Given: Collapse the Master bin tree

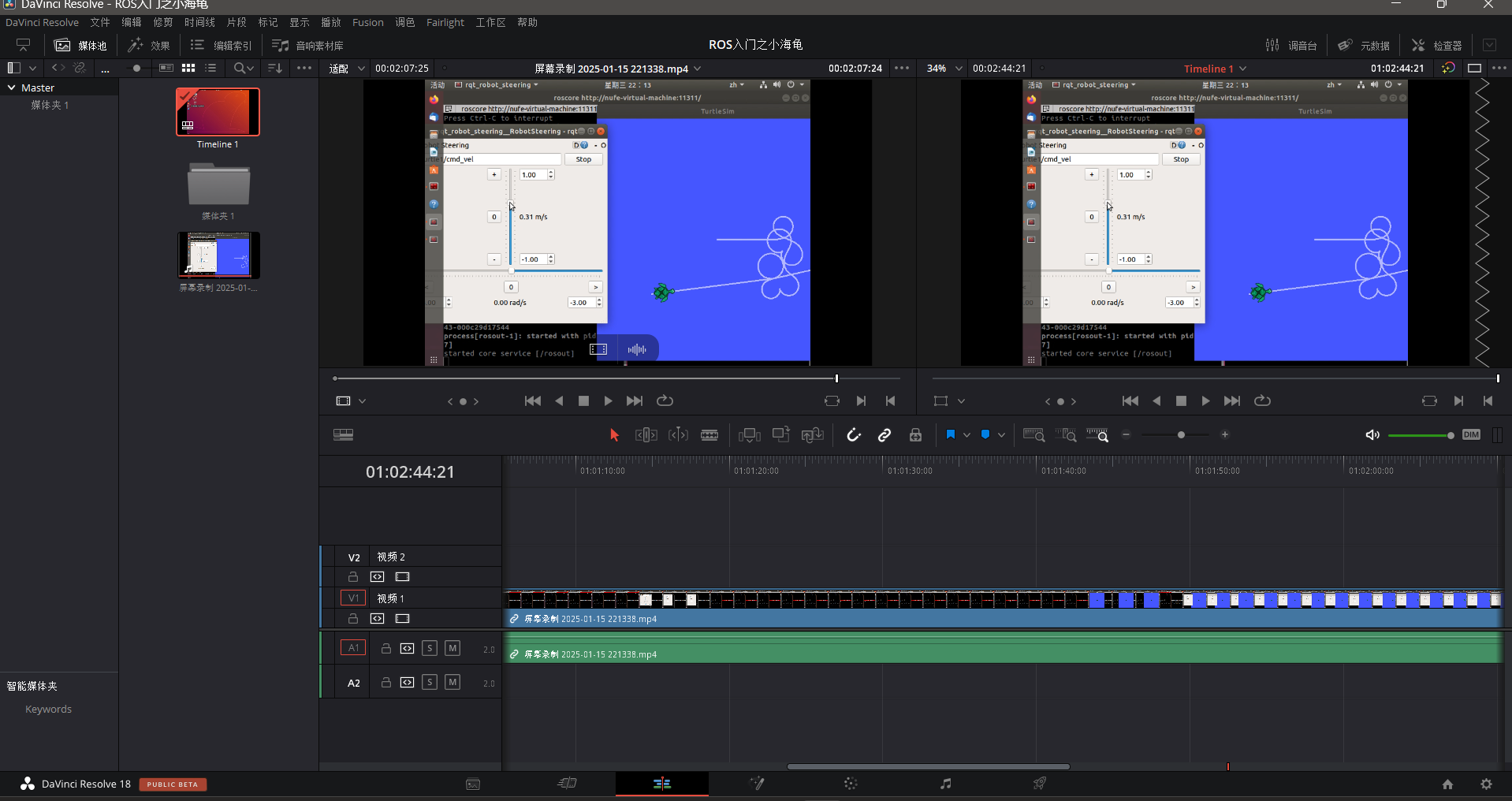Looking at the screenshot, I should pos(11,88).
